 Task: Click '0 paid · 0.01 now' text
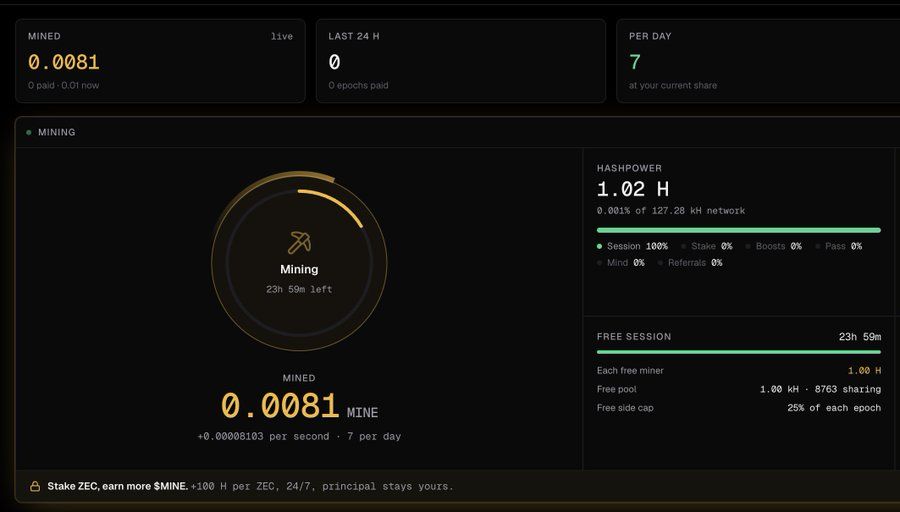pyautogui.click(x=64, y=85)
